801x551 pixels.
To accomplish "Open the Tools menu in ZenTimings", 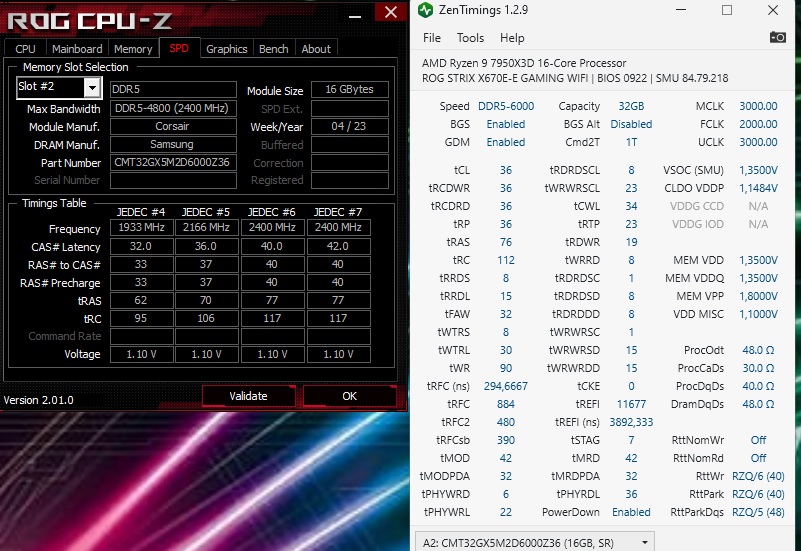I will (470, 38).
